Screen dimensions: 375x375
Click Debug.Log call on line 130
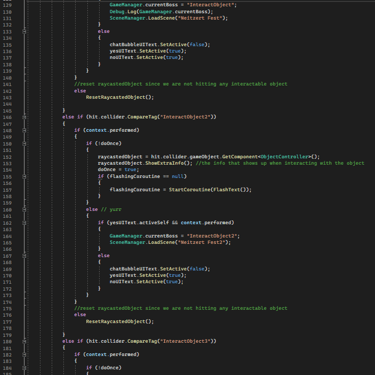[x=161, y=12]
